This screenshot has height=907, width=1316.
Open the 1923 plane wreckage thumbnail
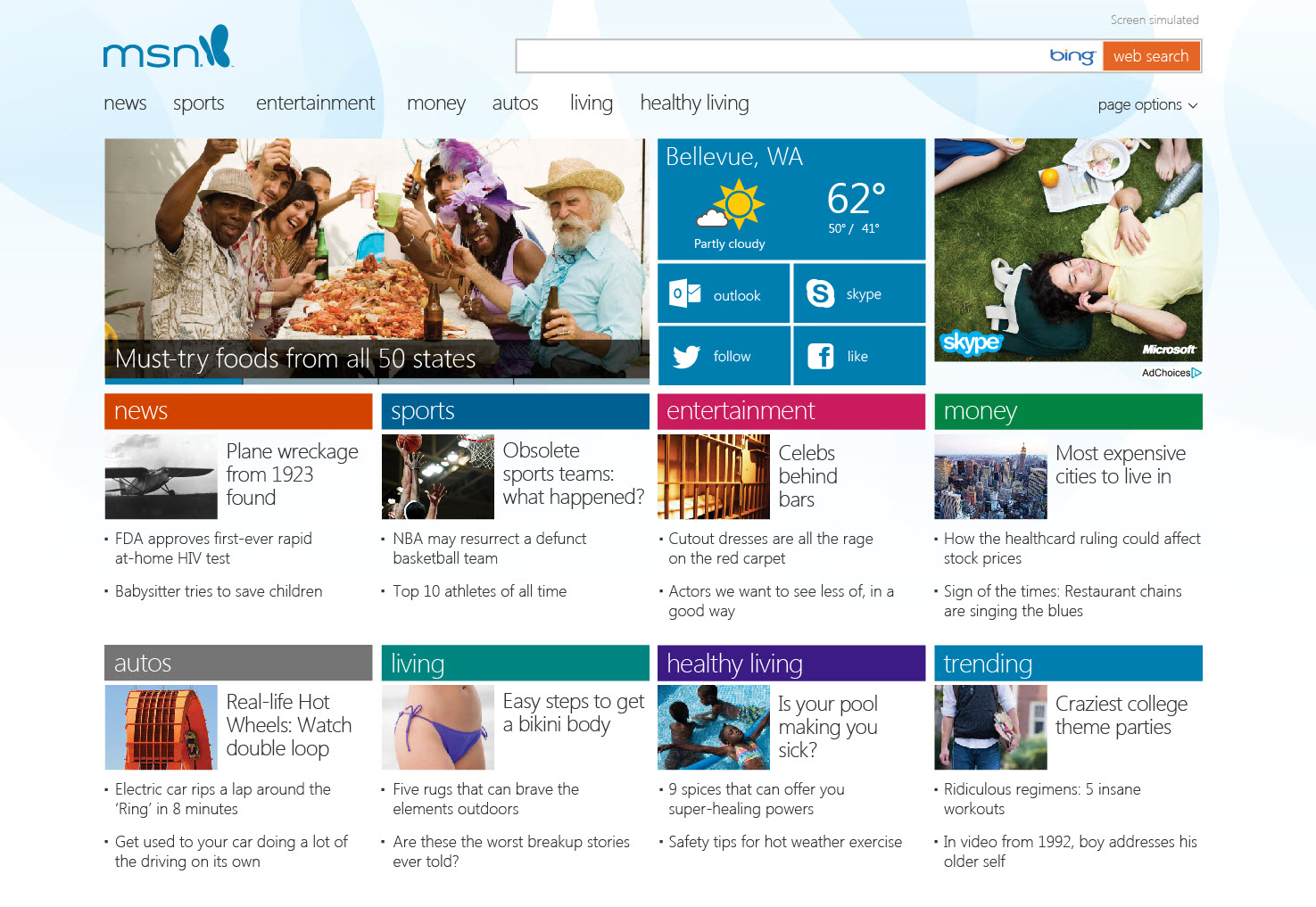161,476
